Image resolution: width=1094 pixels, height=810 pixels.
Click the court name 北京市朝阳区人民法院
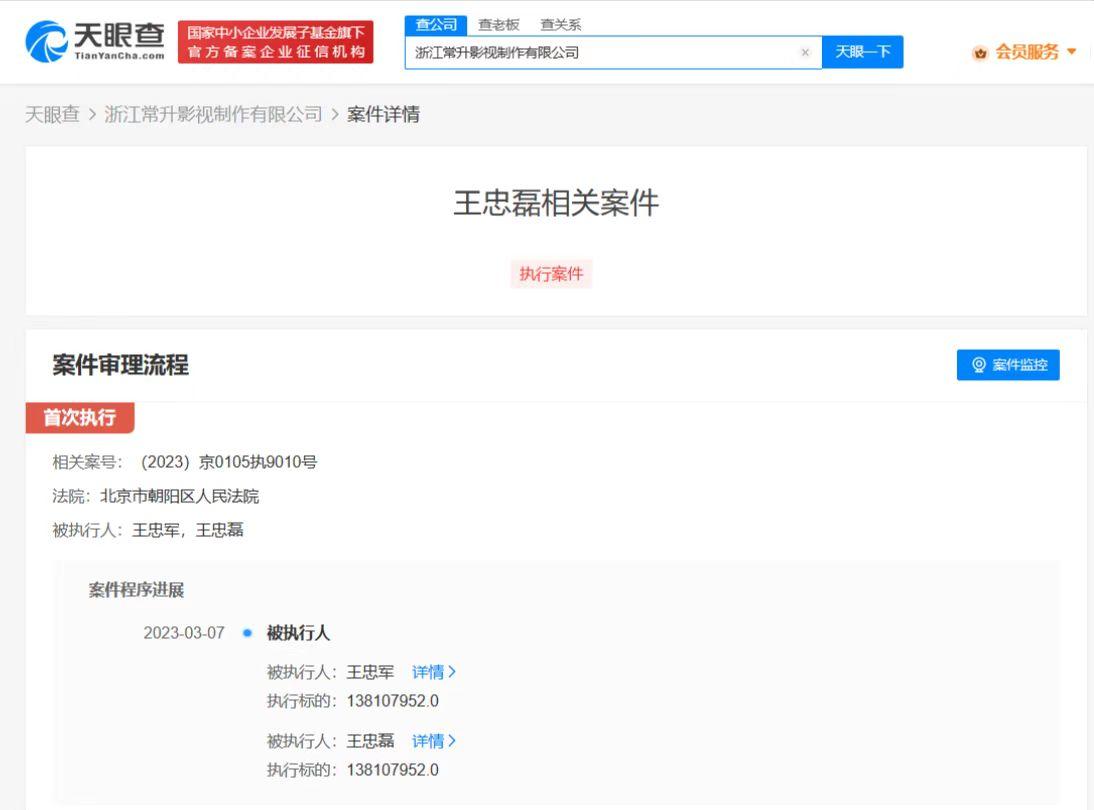[179, 496]
